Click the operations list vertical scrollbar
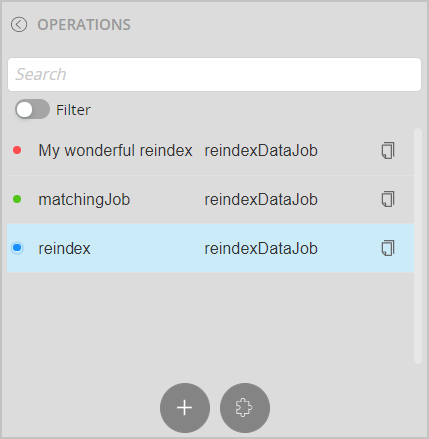This screenshot has width=429, height=439. click(418, 246)
